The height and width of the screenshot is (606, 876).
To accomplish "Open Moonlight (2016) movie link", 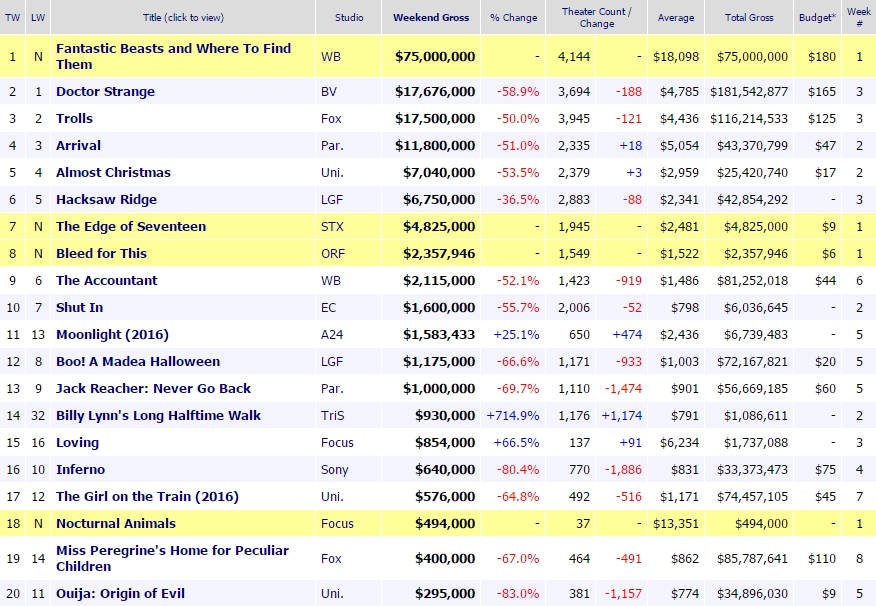I will pyautogui.click(x=112, y=335).
